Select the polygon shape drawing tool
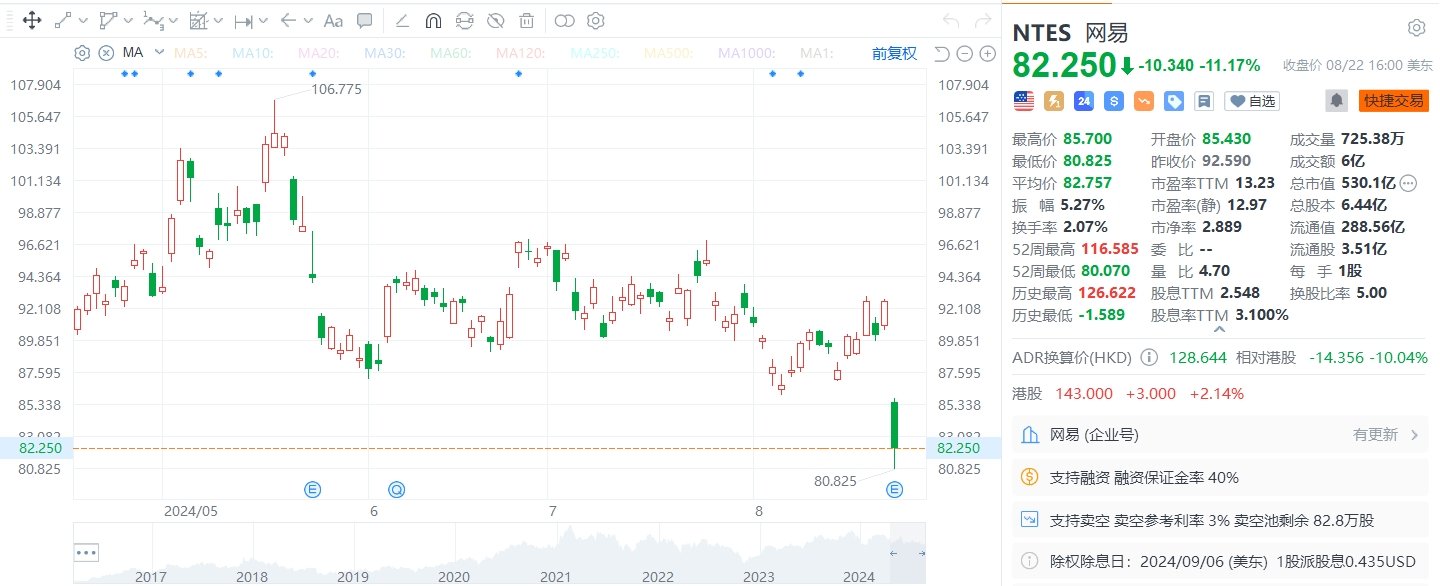The width and height of the screenshot is (1440, 586). point(109,20)
